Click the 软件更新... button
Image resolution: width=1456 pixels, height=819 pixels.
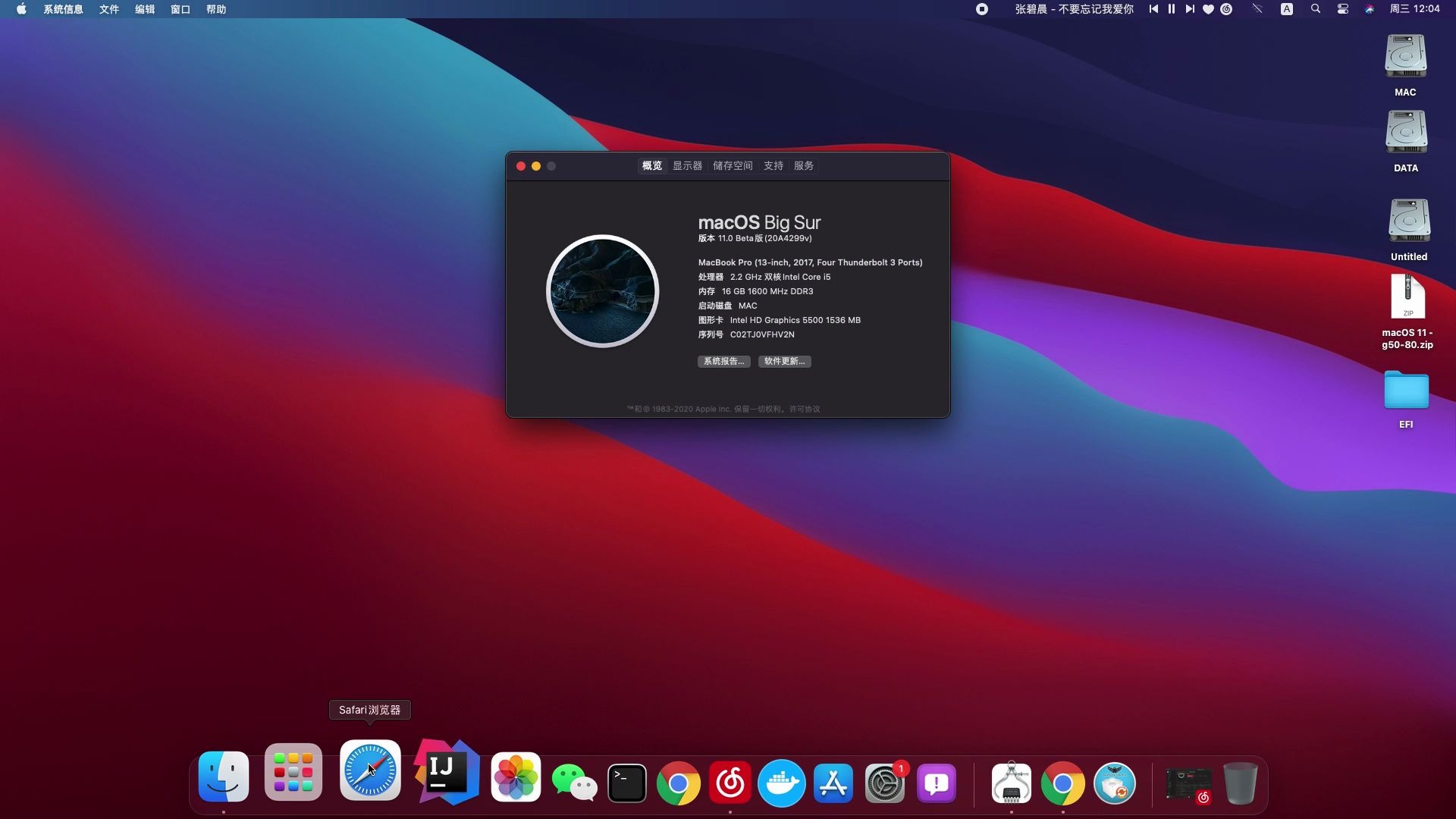(x=785, y=361)
